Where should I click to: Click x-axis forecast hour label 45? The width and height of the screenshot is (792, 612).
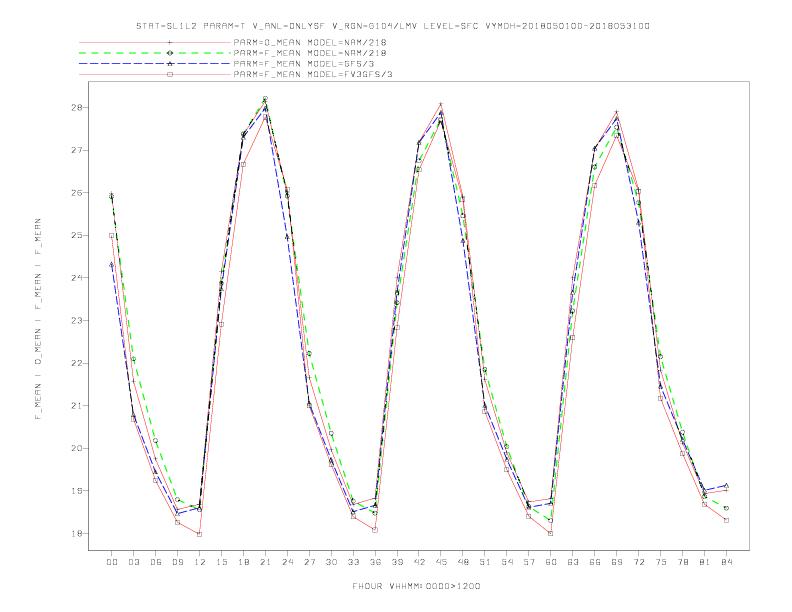tap(441, 562)
